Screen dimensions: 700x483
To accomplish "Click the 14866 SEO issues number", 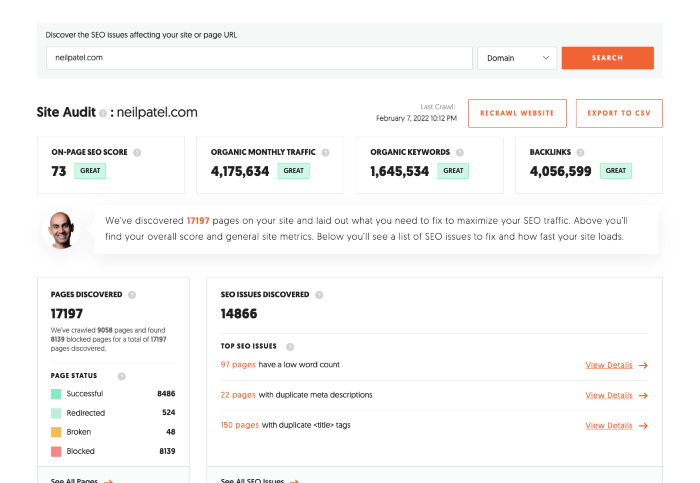I will 239,314.
